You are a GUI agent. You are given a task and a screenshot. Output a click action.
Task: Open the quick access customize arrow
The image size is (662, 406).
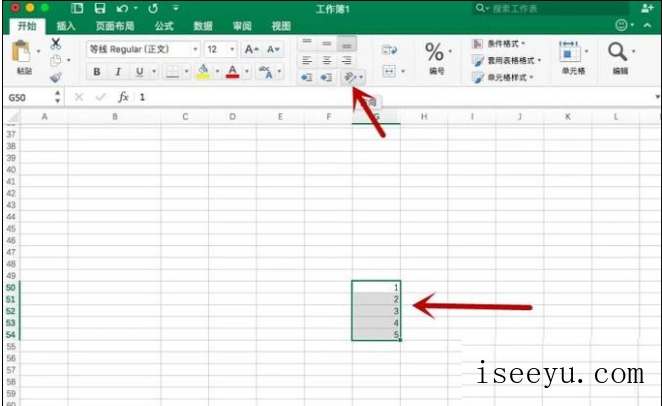coord(176,8)
